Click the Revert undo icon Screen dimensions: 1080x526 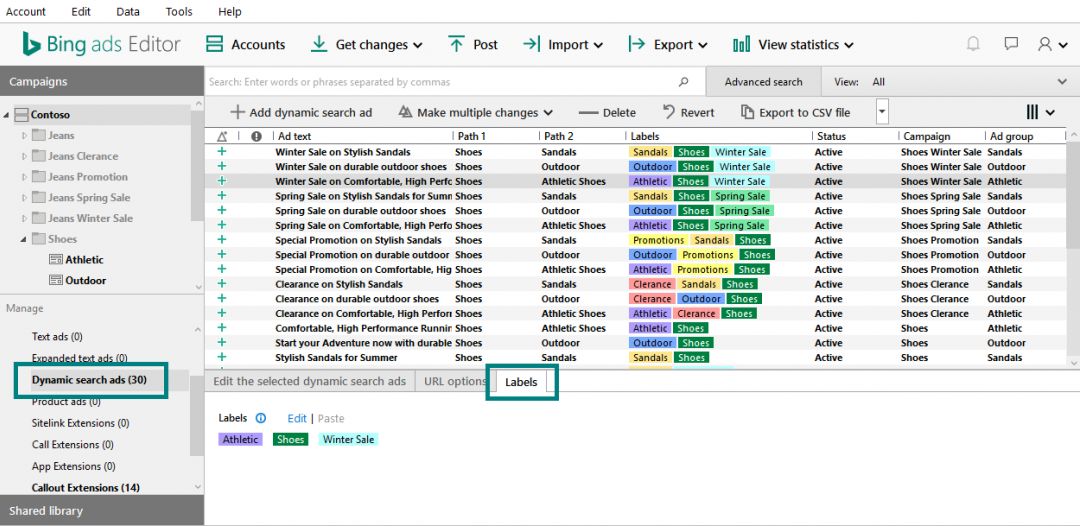pos(669,113)
